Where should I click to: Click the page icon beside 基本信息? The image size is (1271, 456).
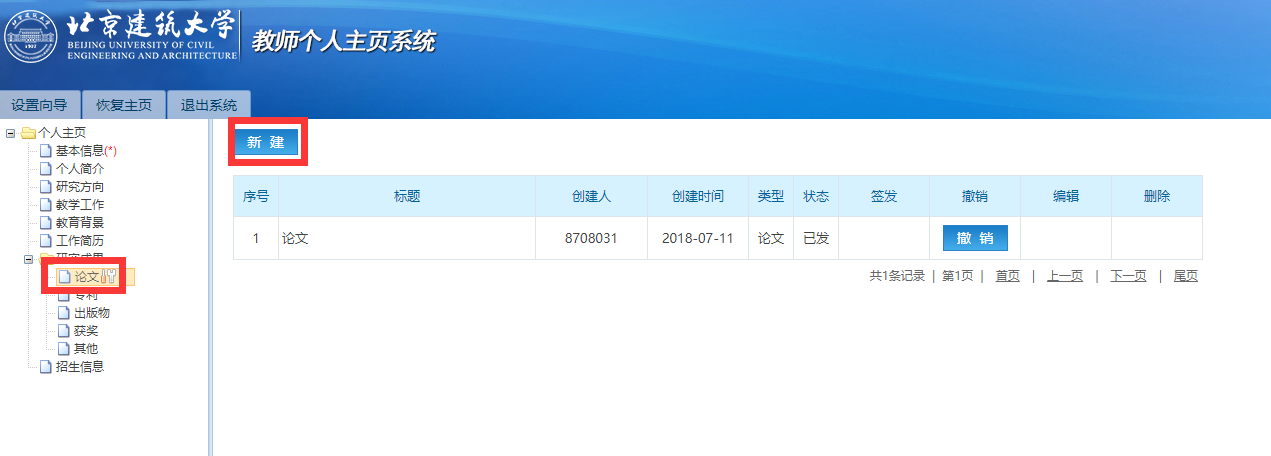tap(45, 151)
